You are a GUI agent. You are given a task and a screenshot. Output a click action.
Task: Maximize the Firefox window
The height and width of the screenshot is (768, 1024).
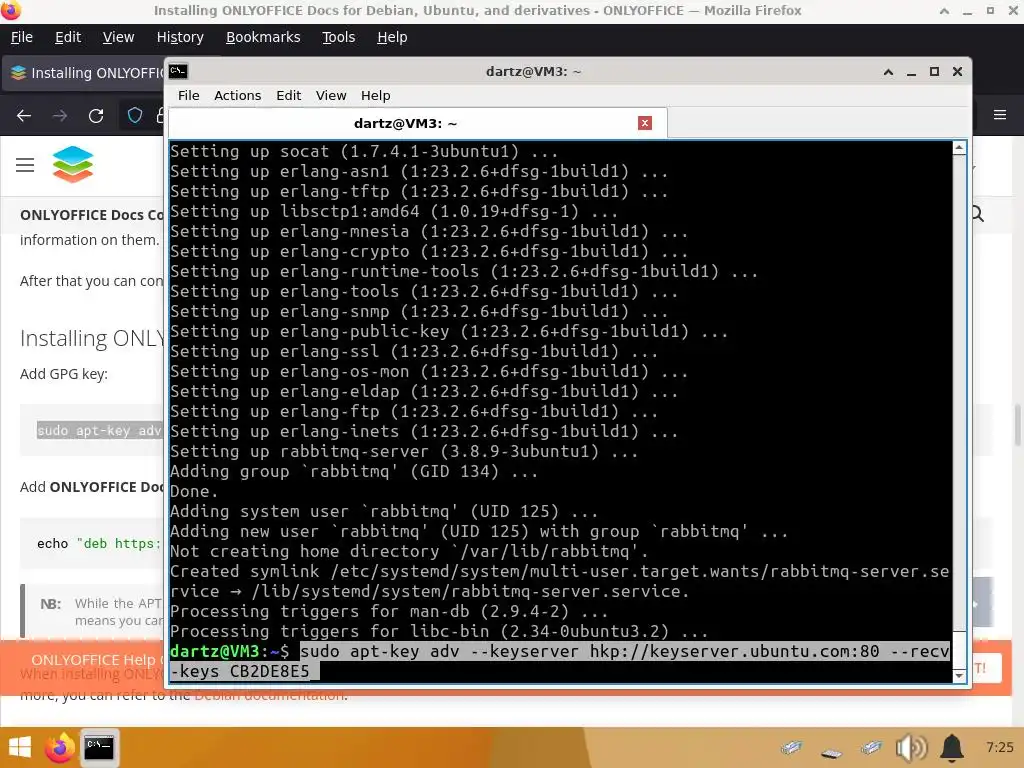click(x=990, y=10)
